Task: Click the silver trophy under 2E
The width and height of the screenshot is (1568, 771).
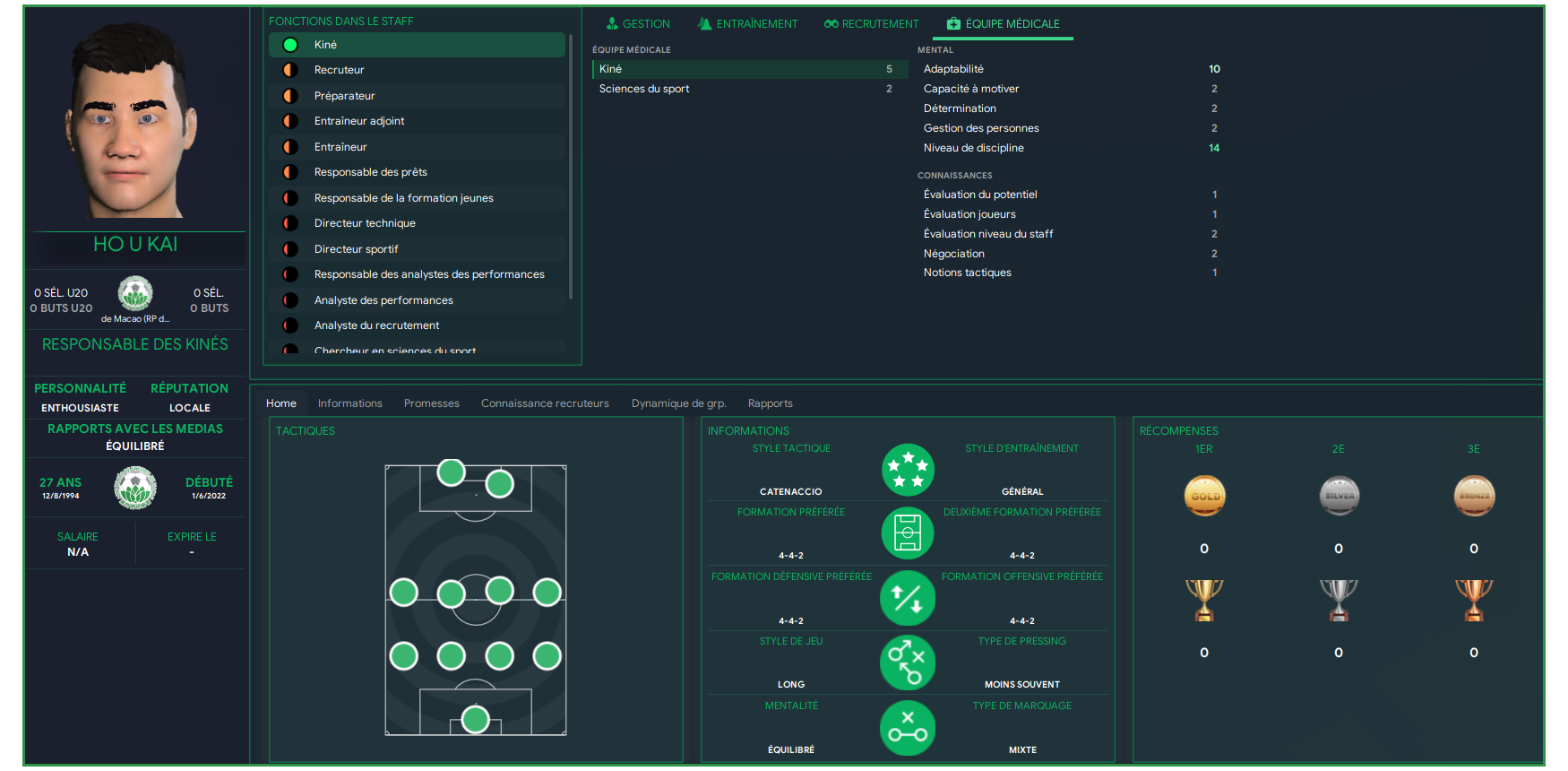Action: coord(1340,600)
